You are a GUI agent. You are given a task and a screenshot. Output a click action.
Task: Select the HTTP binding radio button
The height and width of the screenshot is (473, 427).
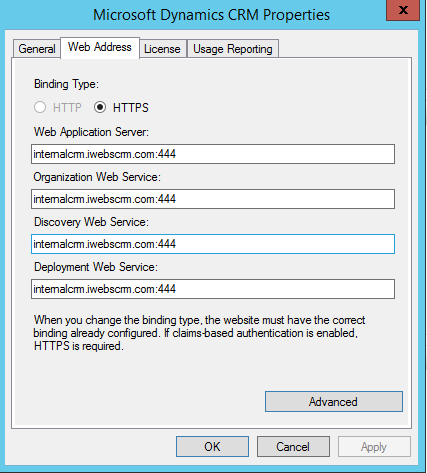(x=40, y=107)
